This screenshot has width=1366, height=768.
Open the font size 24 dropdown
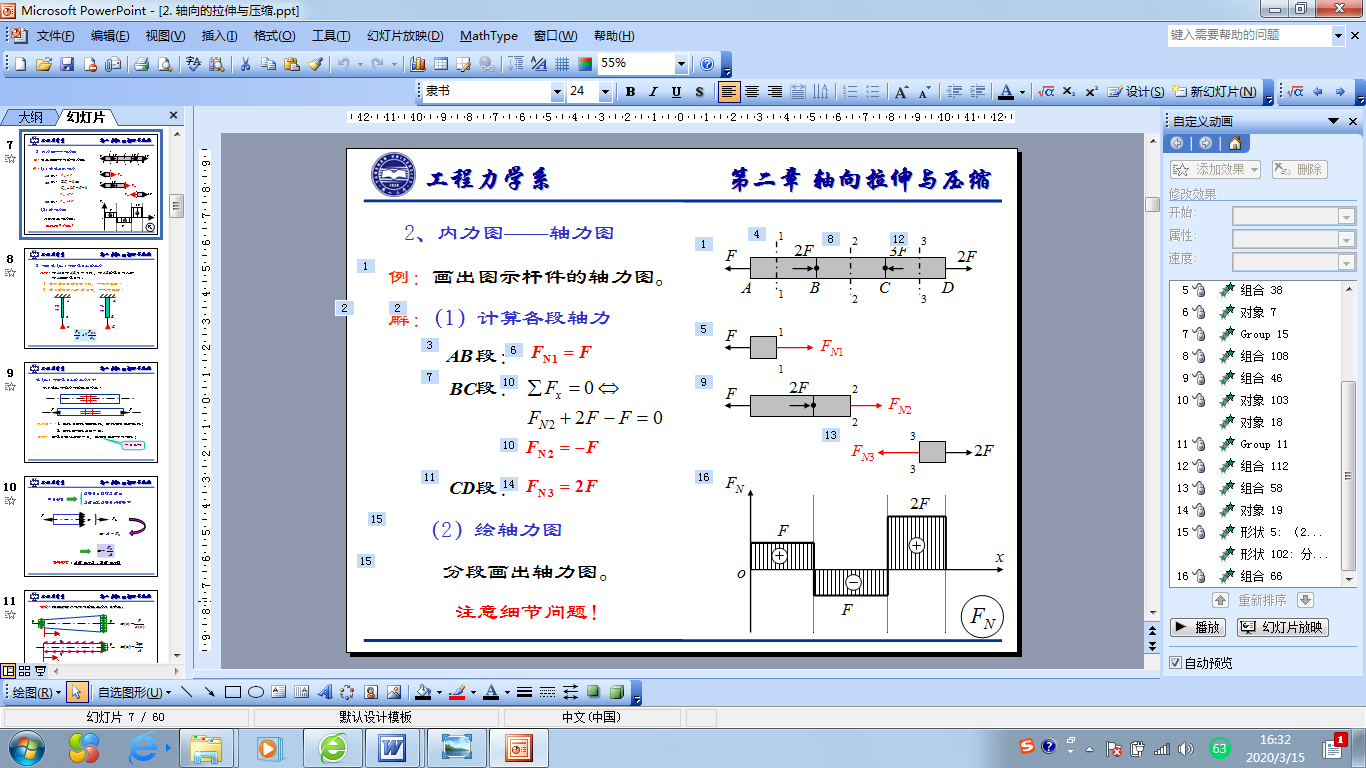click(x=605, y=91)
